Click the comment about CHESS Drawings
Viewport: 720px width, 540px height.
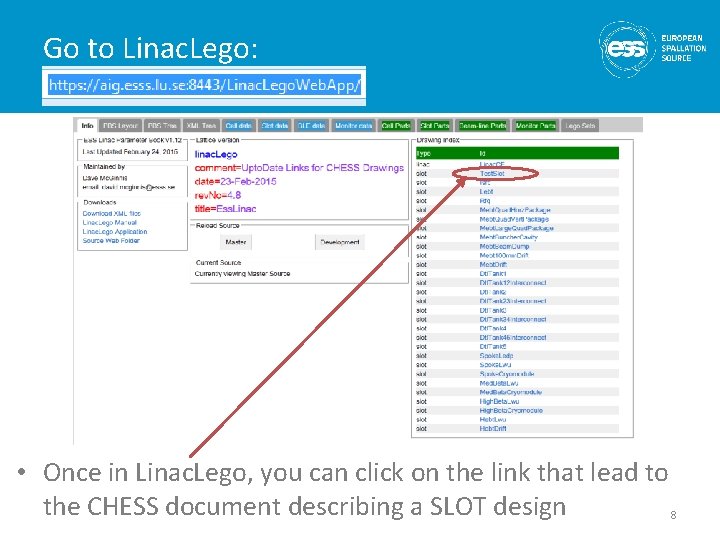point(299,168)
